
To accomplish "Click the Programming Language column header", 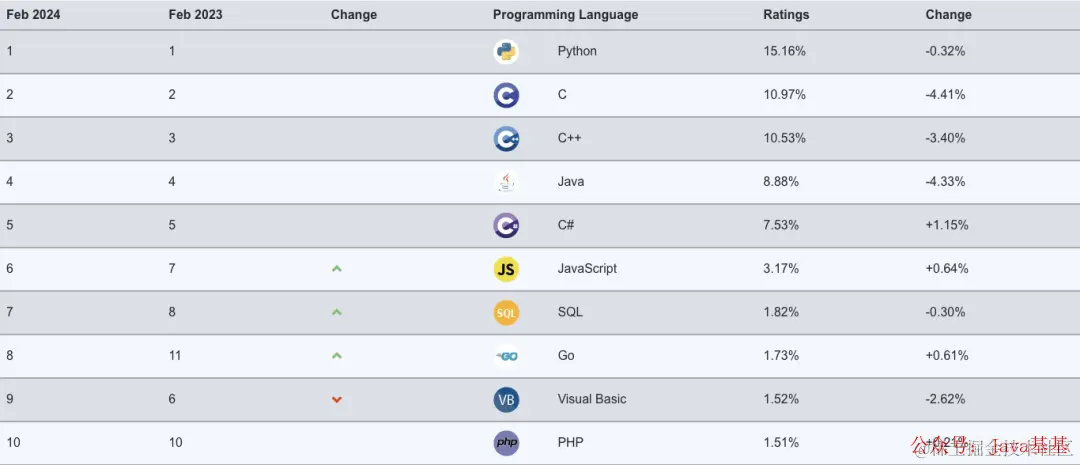I will tap(565, 14).
